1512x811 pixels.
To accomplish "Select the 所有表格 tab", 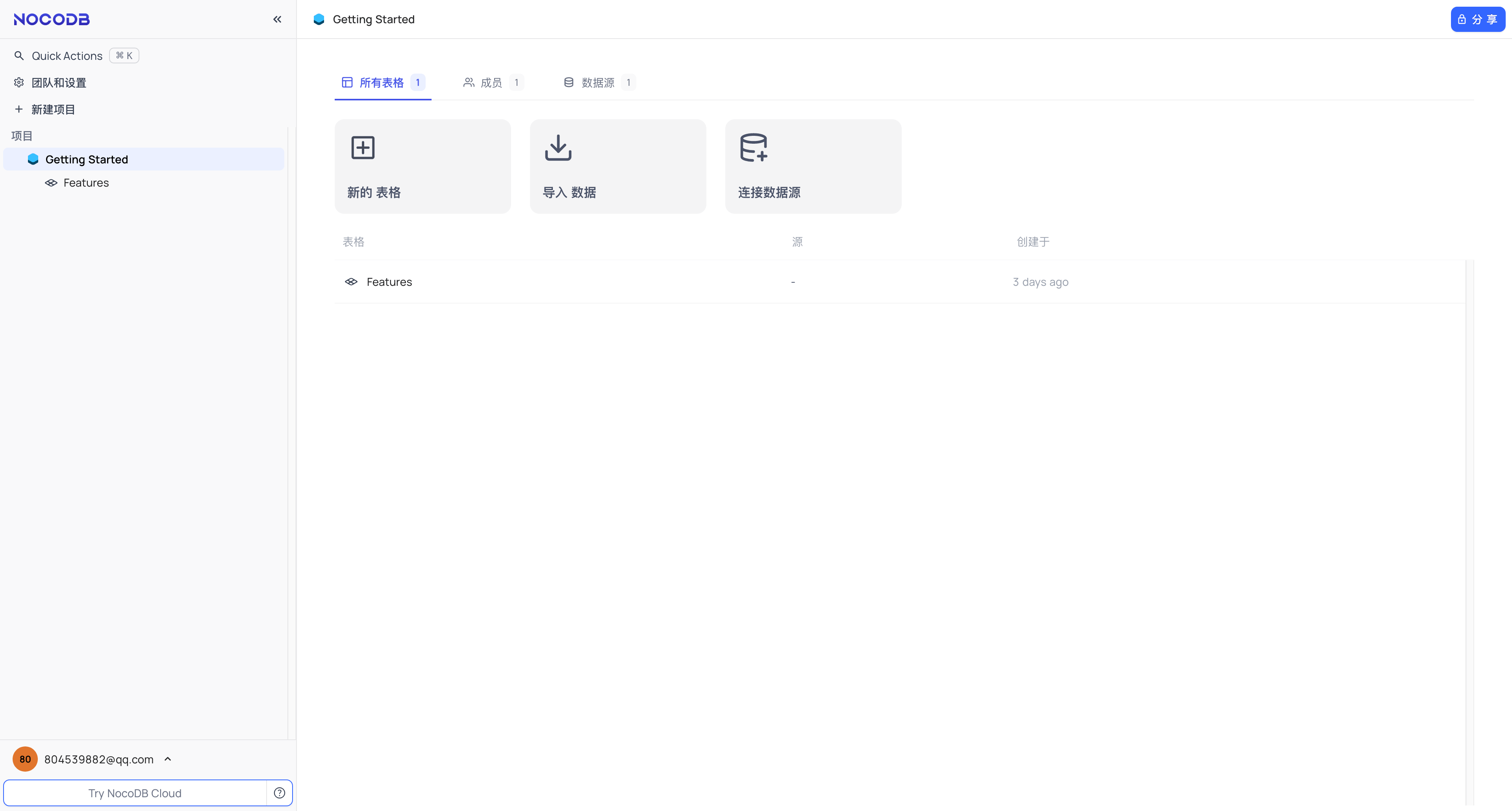I will pos(382,82).
